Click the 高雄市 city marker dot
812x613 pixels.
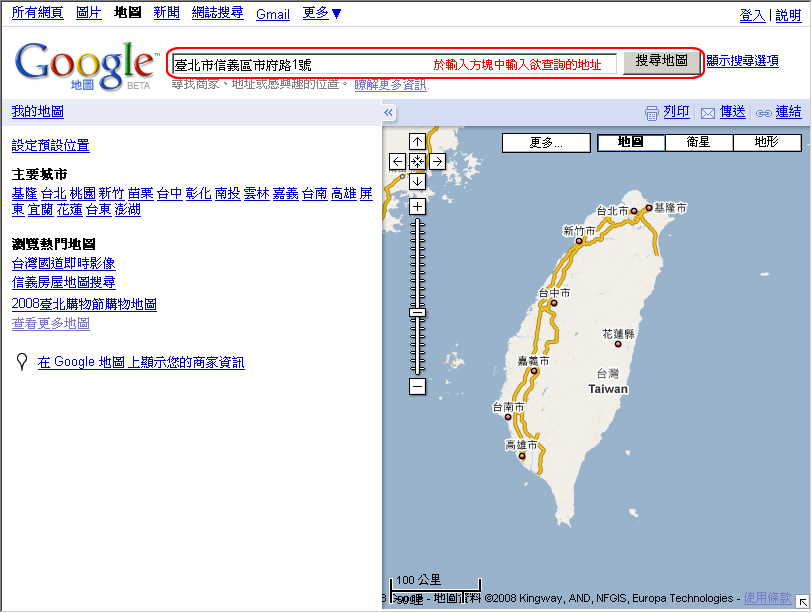(x=522, y=456)
